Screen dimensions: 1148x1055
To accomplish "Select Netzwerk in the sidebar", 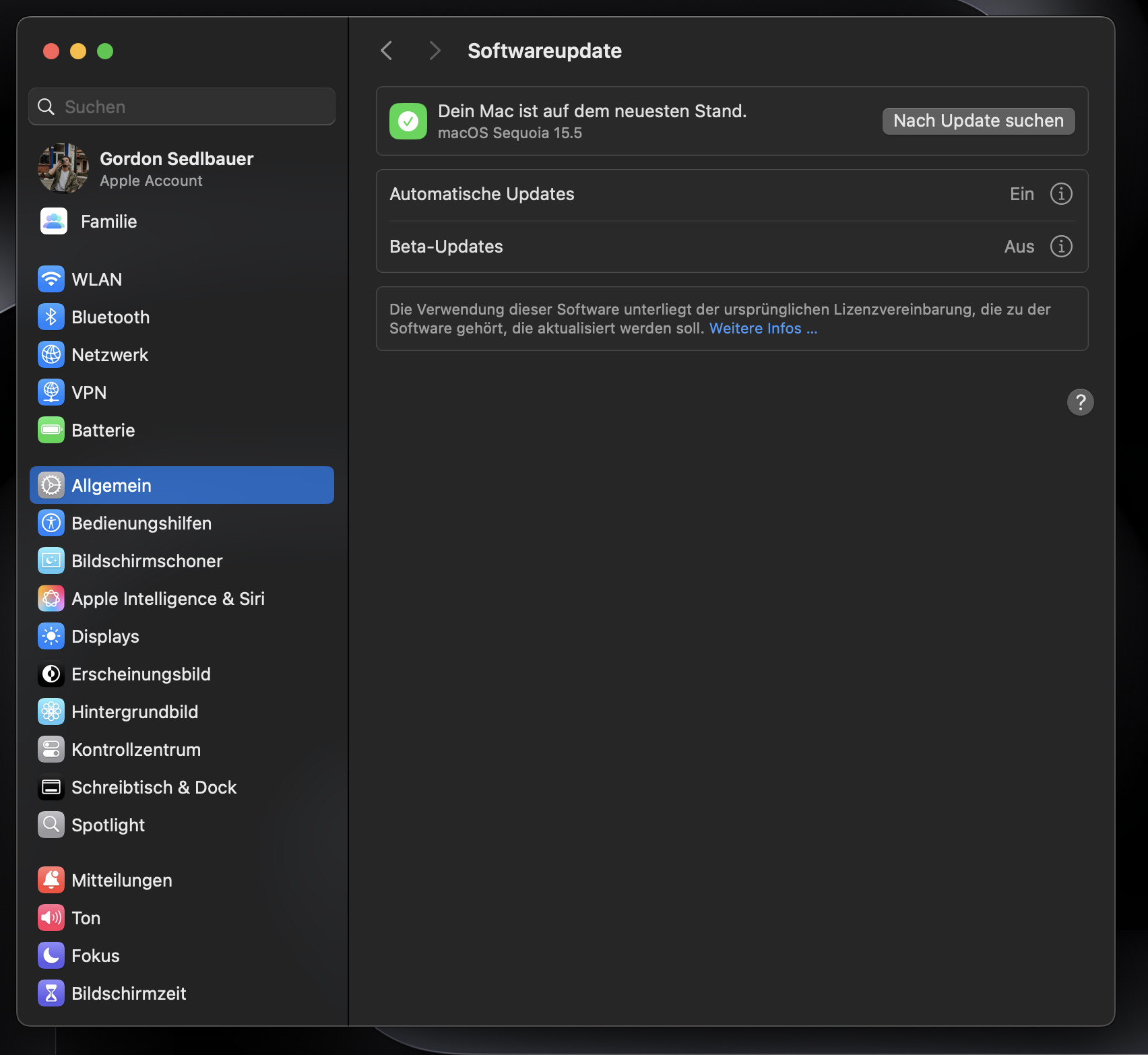I will pos(110,354).
